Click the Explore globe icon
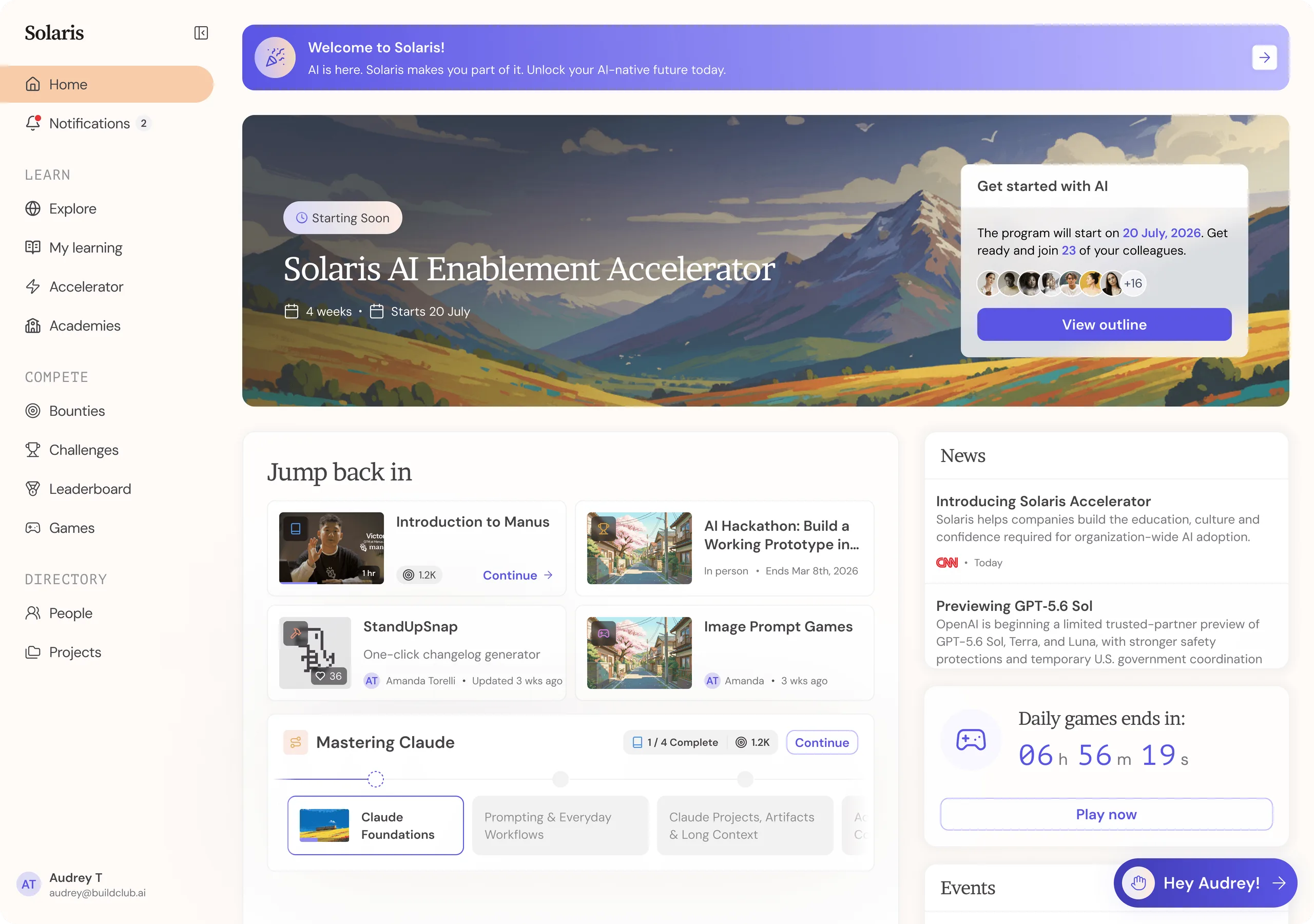1314x924 pixels. [33, 208]
